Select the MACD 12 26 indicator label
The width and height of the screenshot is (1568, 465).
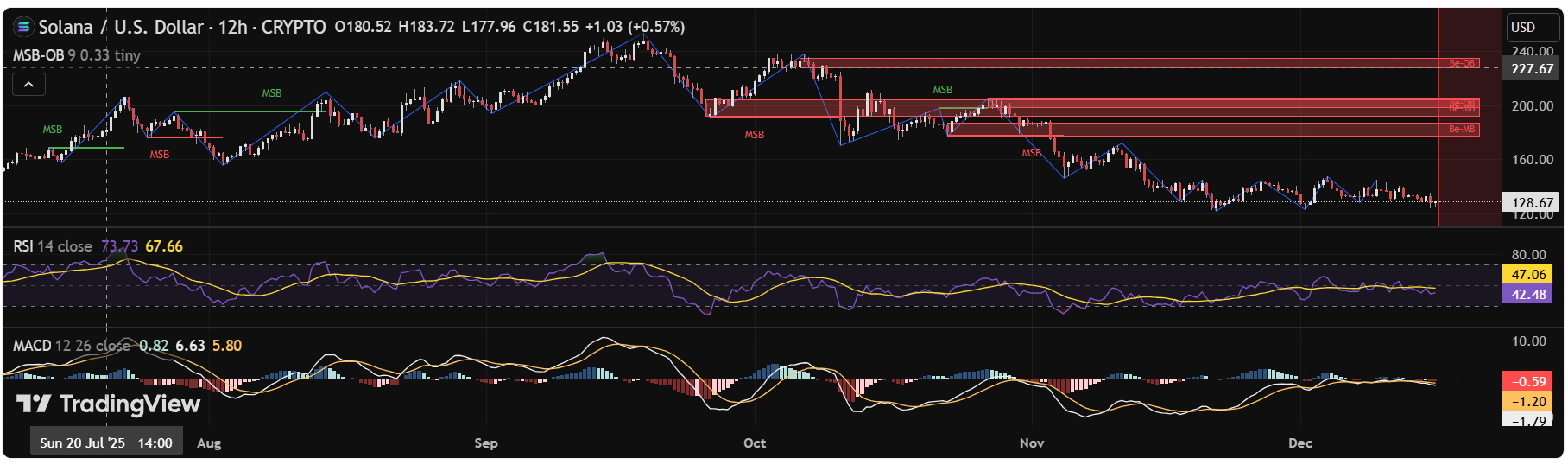[71, 346]
